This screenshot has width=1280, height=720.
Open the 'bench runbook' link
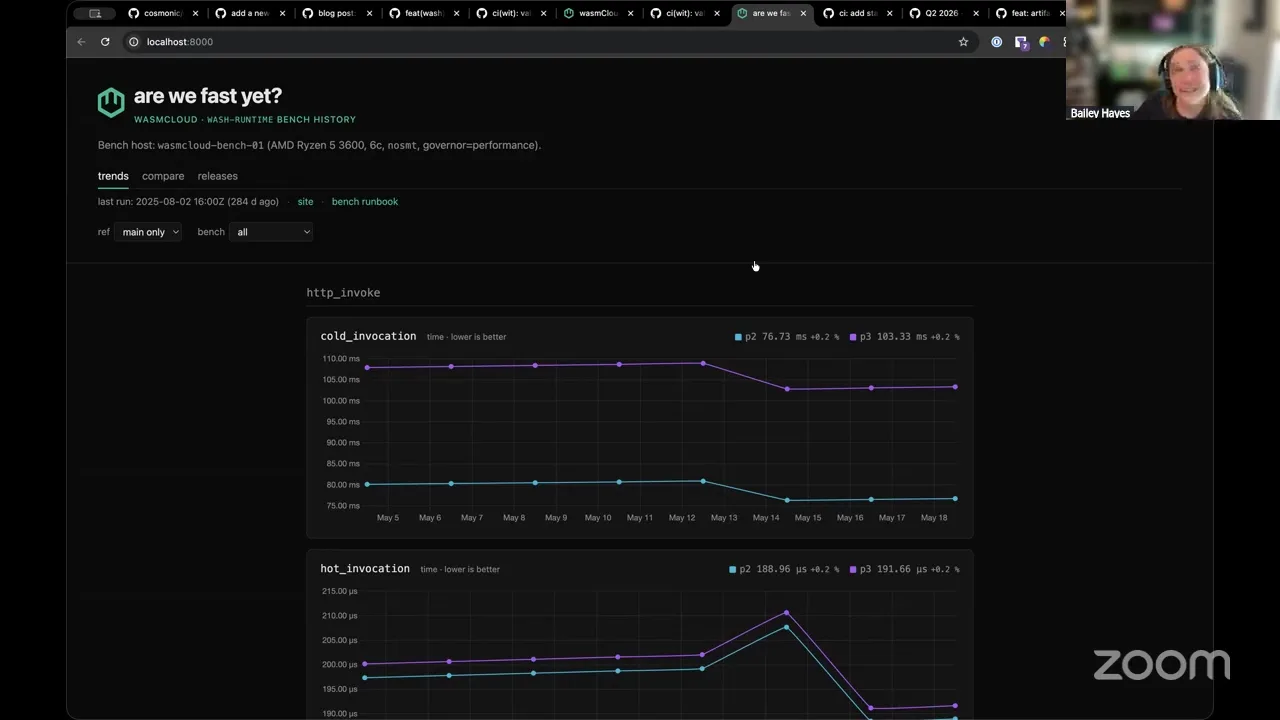365,202
